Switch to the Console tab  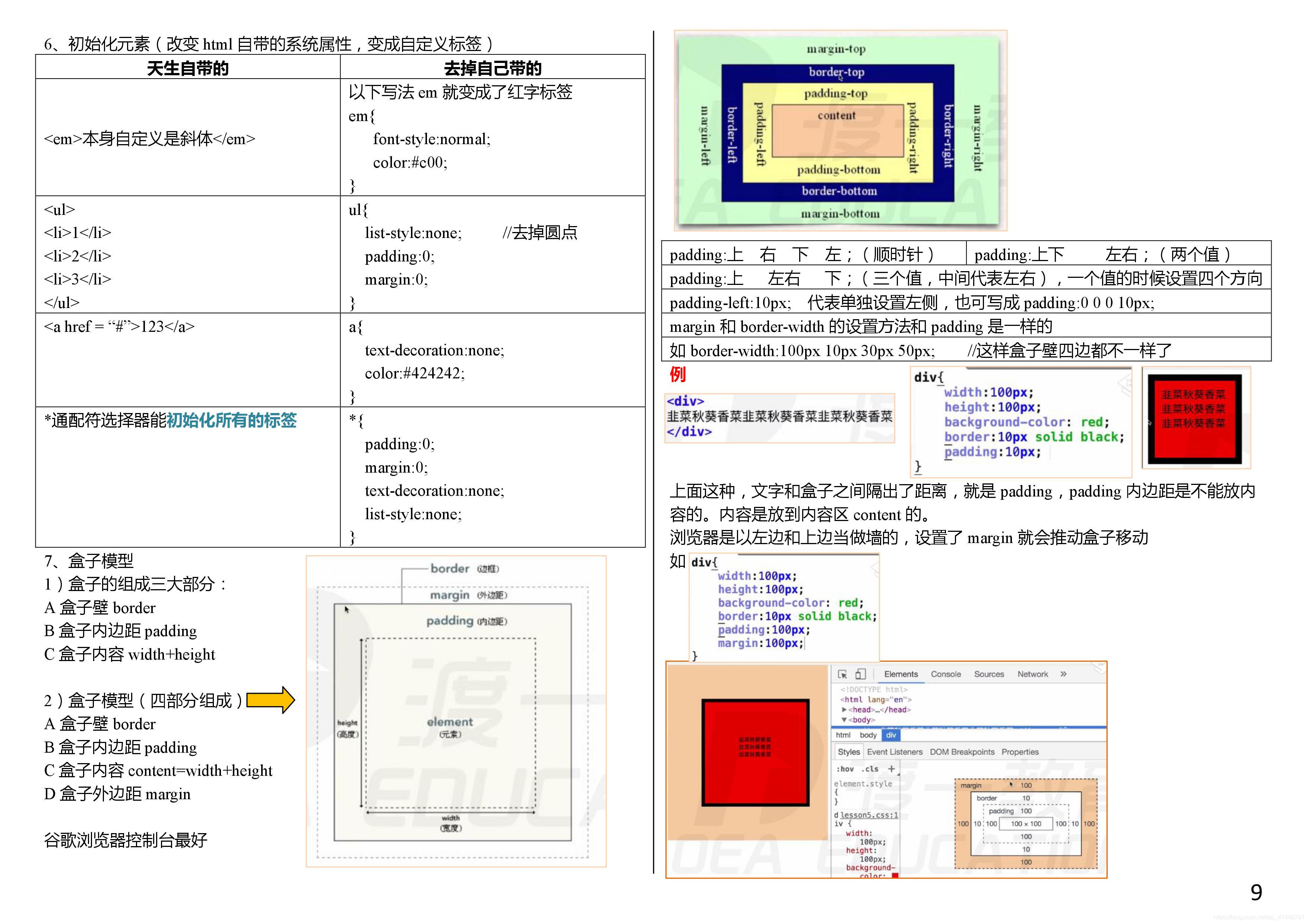tap(946, 674)
